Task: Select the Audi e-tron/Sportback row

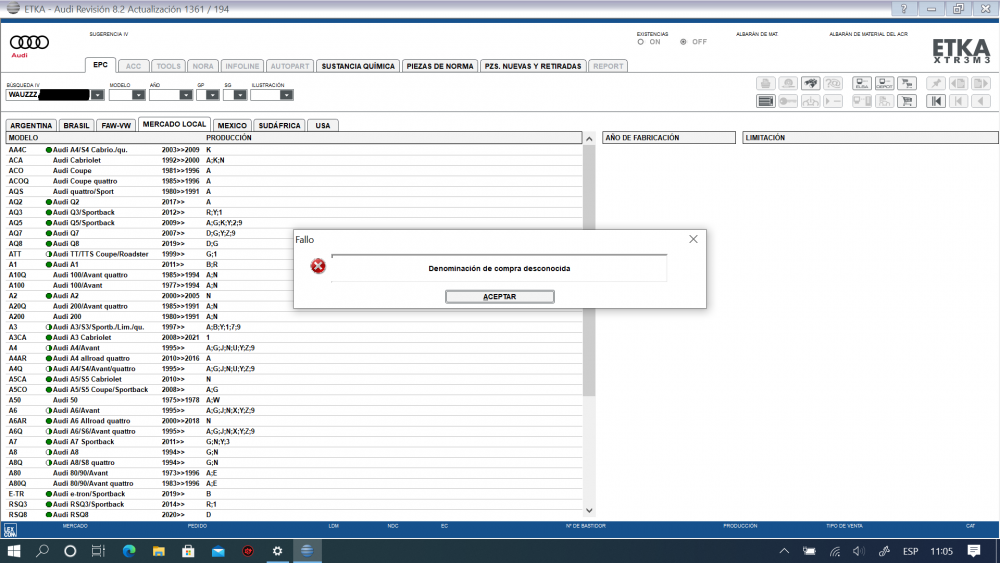Action: click(x=294, y=494)
